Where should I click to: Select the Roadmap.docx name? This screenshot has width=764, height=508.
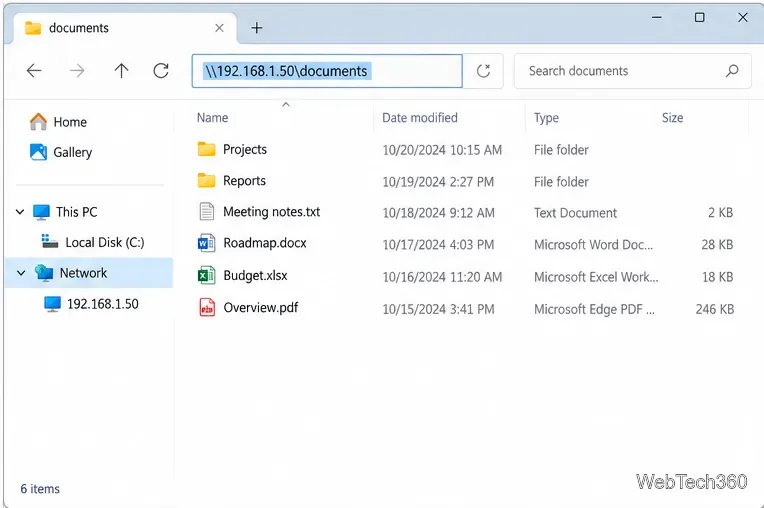265,243
